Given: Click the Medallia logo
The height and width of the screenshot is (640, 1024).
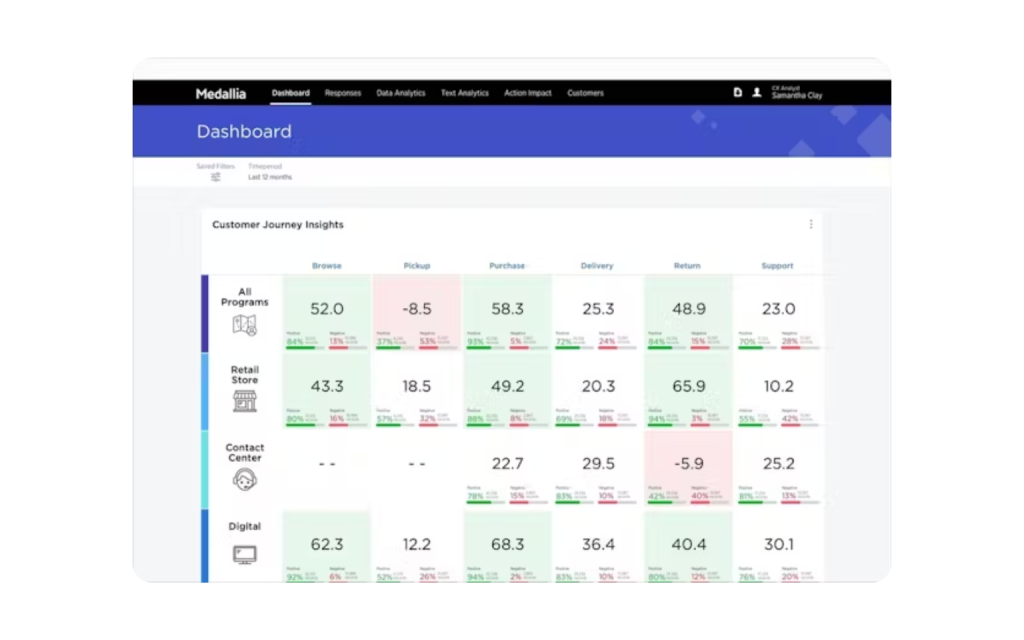Looking at the screenshot, I should click(219, 93).
